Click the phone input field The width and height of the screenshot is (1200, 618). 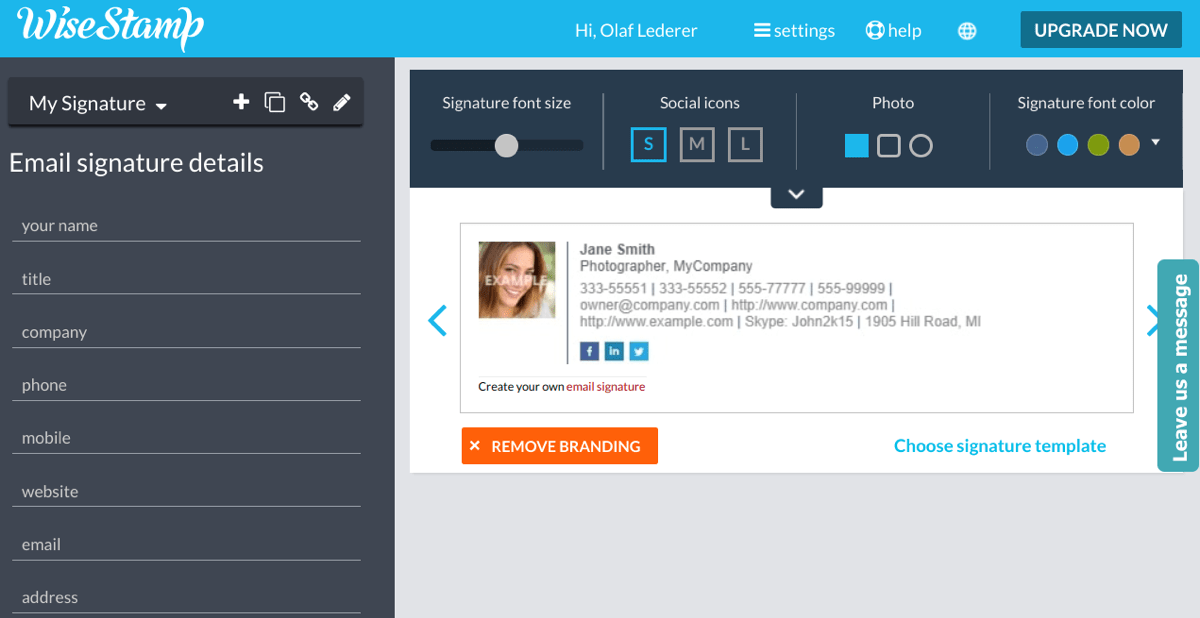pyautogui.click(x=186, y=385)
